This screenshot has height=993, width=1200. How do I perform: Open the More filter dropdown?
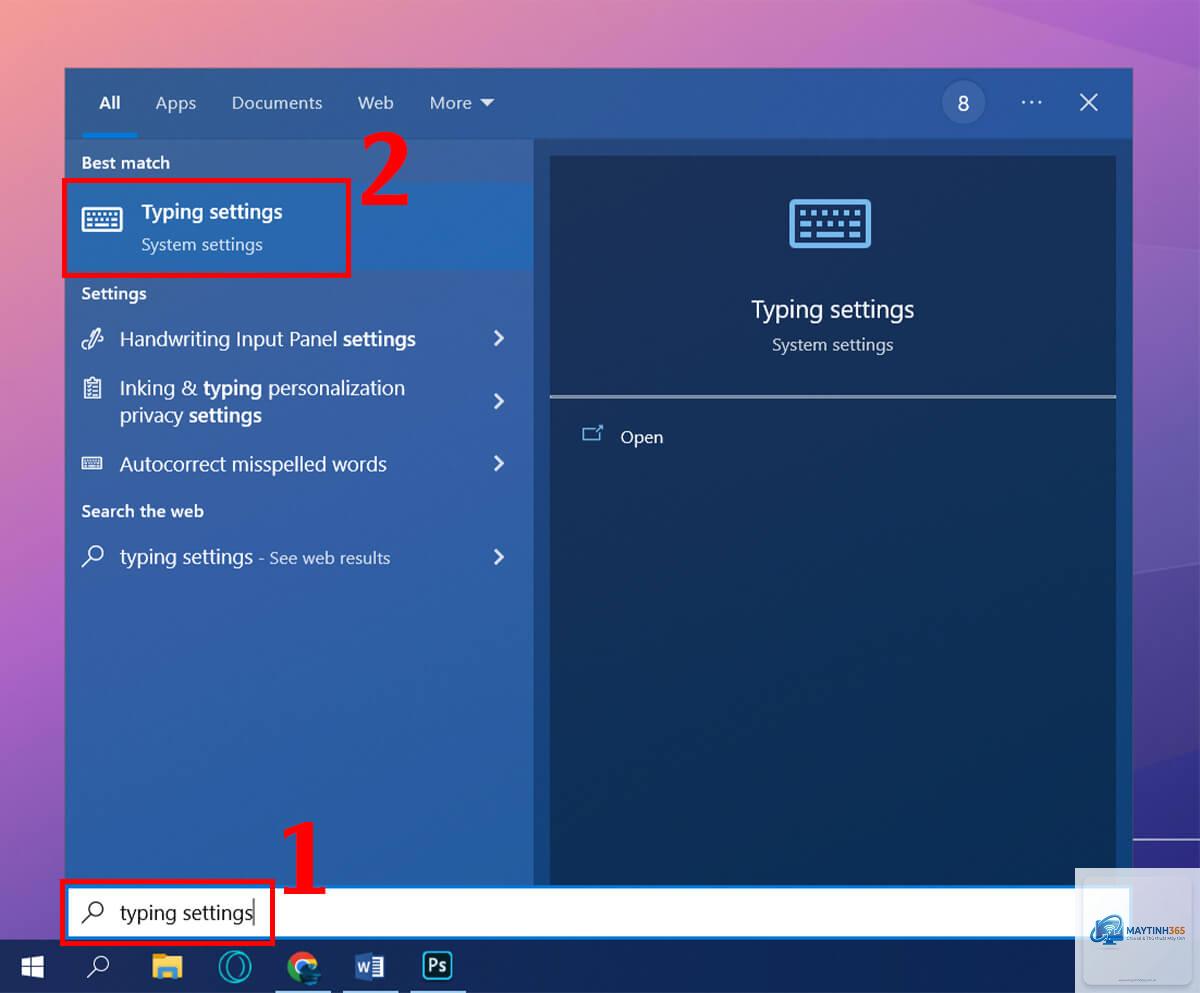[x=462, y=103]
